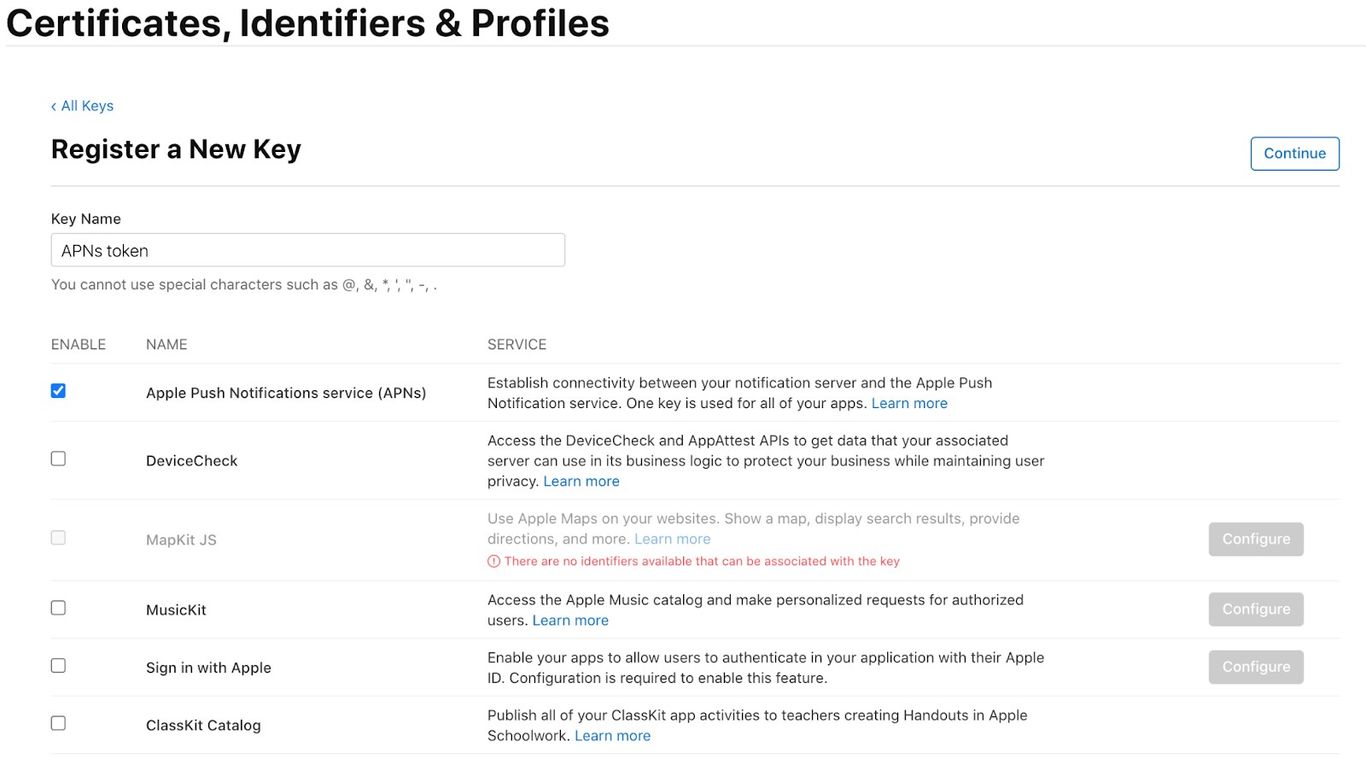Click the Register a New Key heading
Image resolution: width=1366 pixels, height=759 pixels.
[176, 149]
